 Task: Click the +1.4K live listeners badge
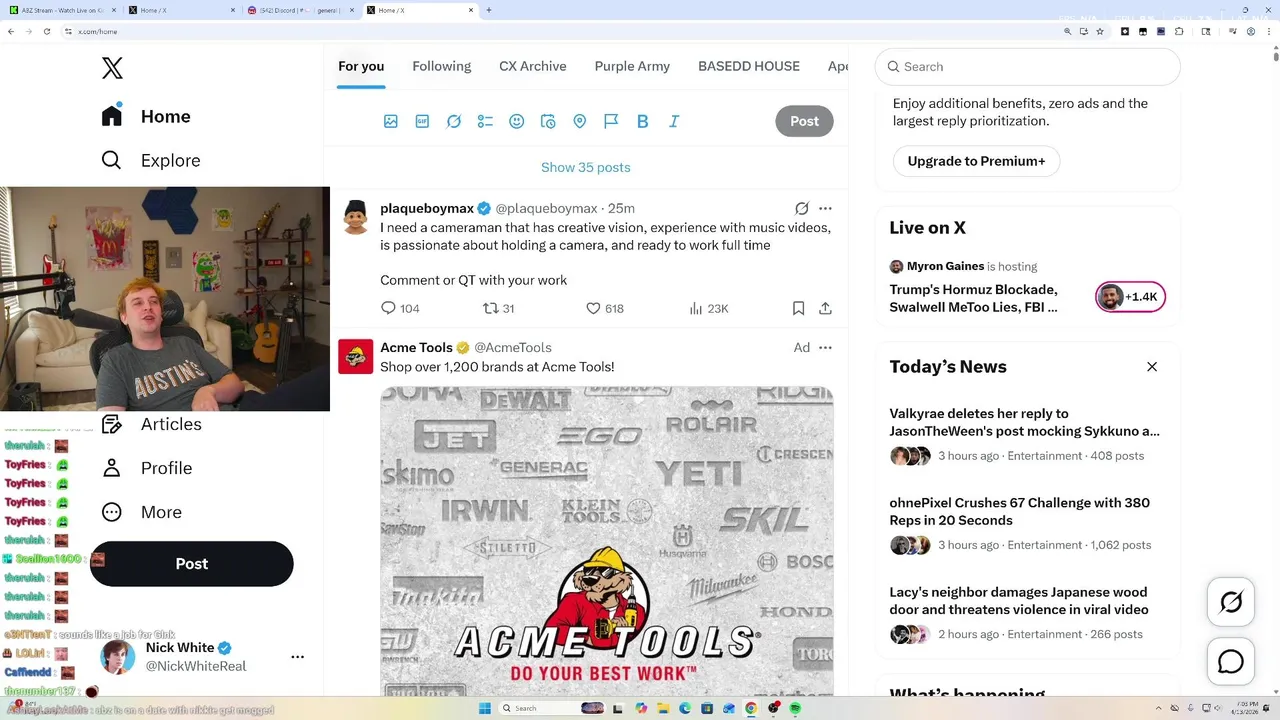[x=1130, y=297]
